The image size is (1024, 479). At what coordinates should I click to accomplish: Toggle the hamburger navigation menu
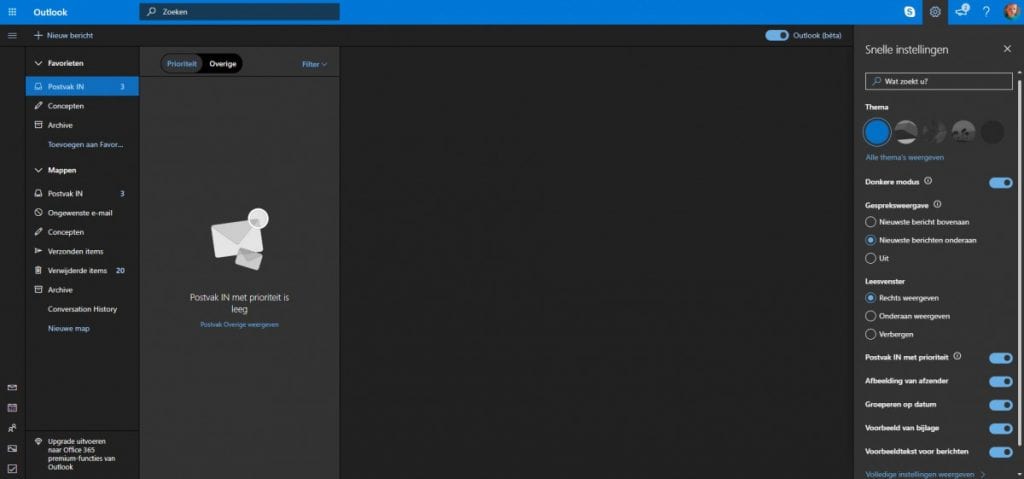(12, 35)
